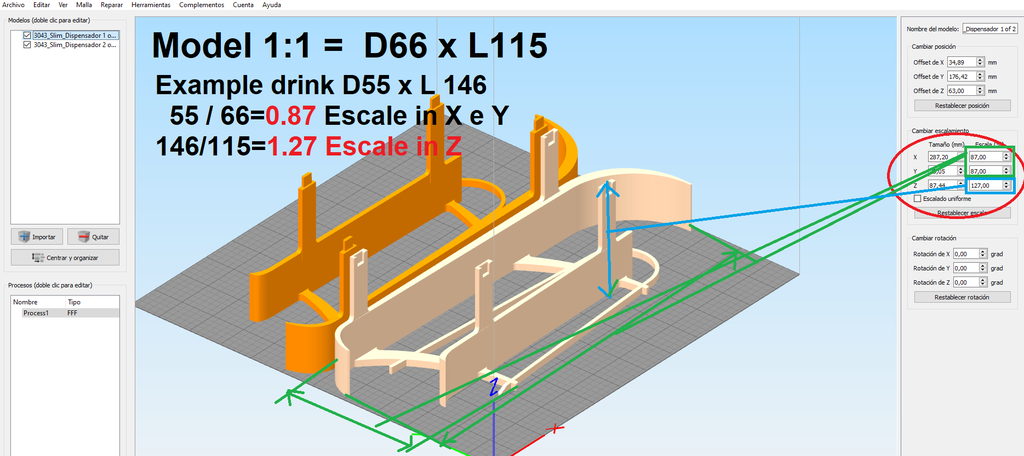The height and width of the screenshot is (456, 1024).
Task: Click Restablecer rotación button
Action: point(962,297)
